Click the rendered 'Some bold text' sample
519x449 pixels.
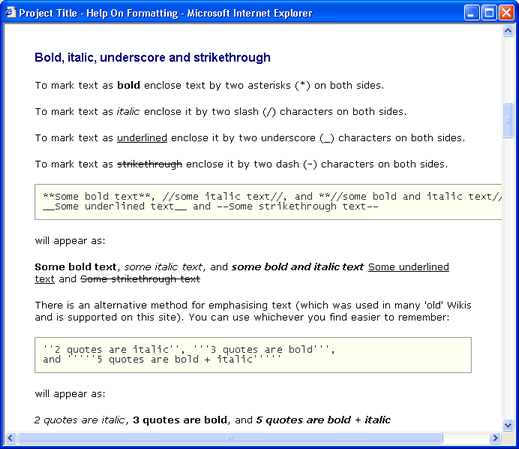click(x=76, y=267)
